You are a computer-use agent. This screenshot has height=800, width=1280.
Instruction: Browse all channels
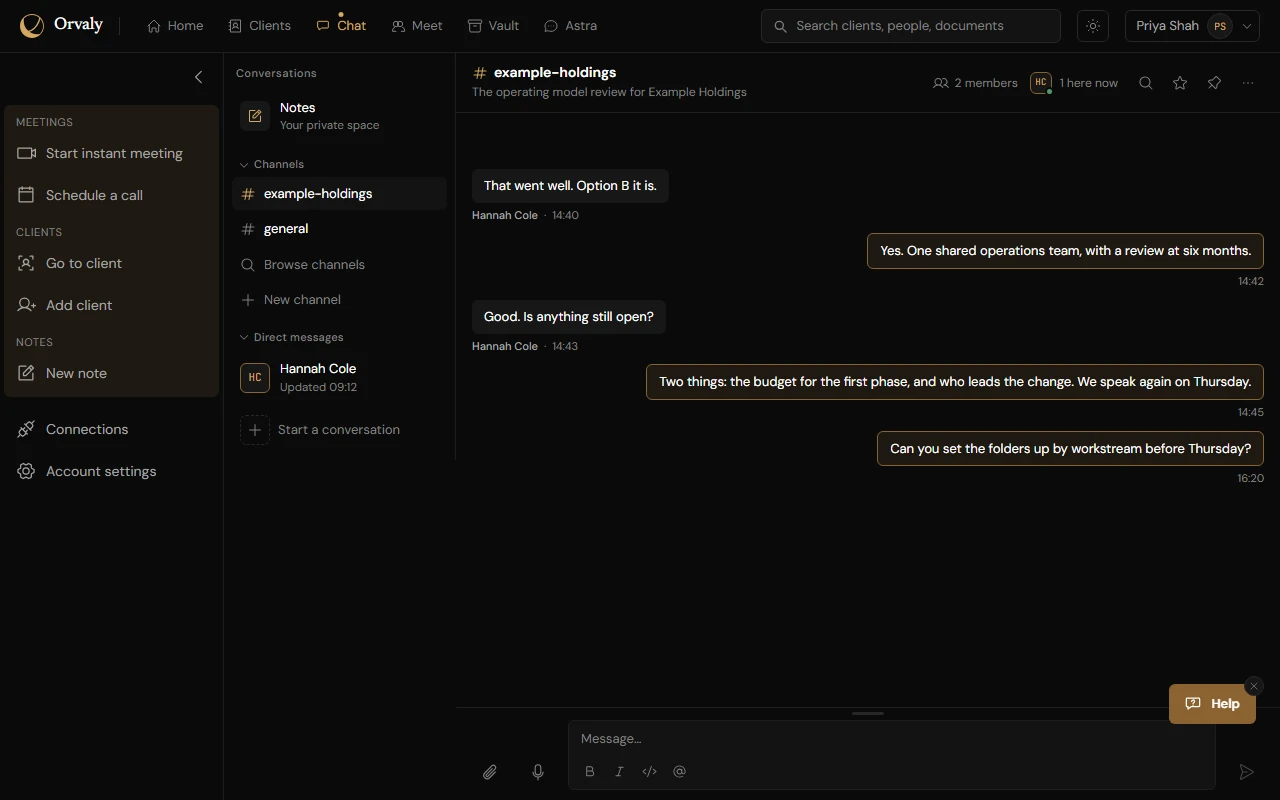pos(339,265)
